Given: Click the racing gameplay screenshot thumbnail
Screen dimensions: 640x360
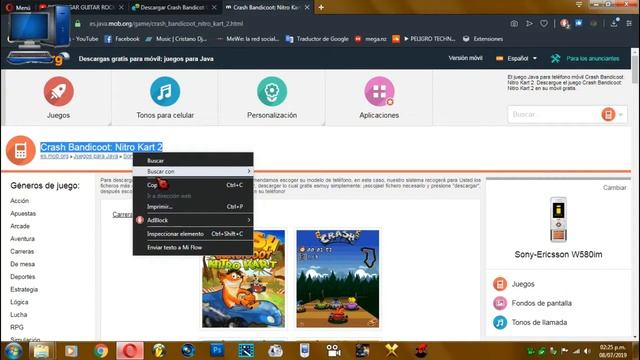Looking at the screenshot, I should (x=338, y=279).
